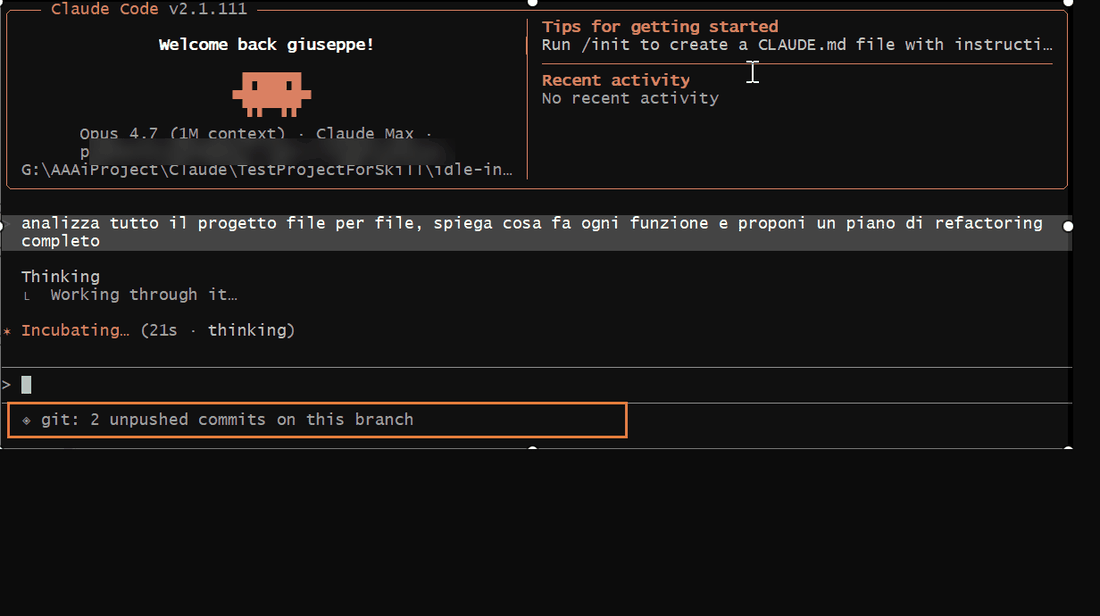Click the Claude Code pixel mascot icon

[x=271, y=94]
